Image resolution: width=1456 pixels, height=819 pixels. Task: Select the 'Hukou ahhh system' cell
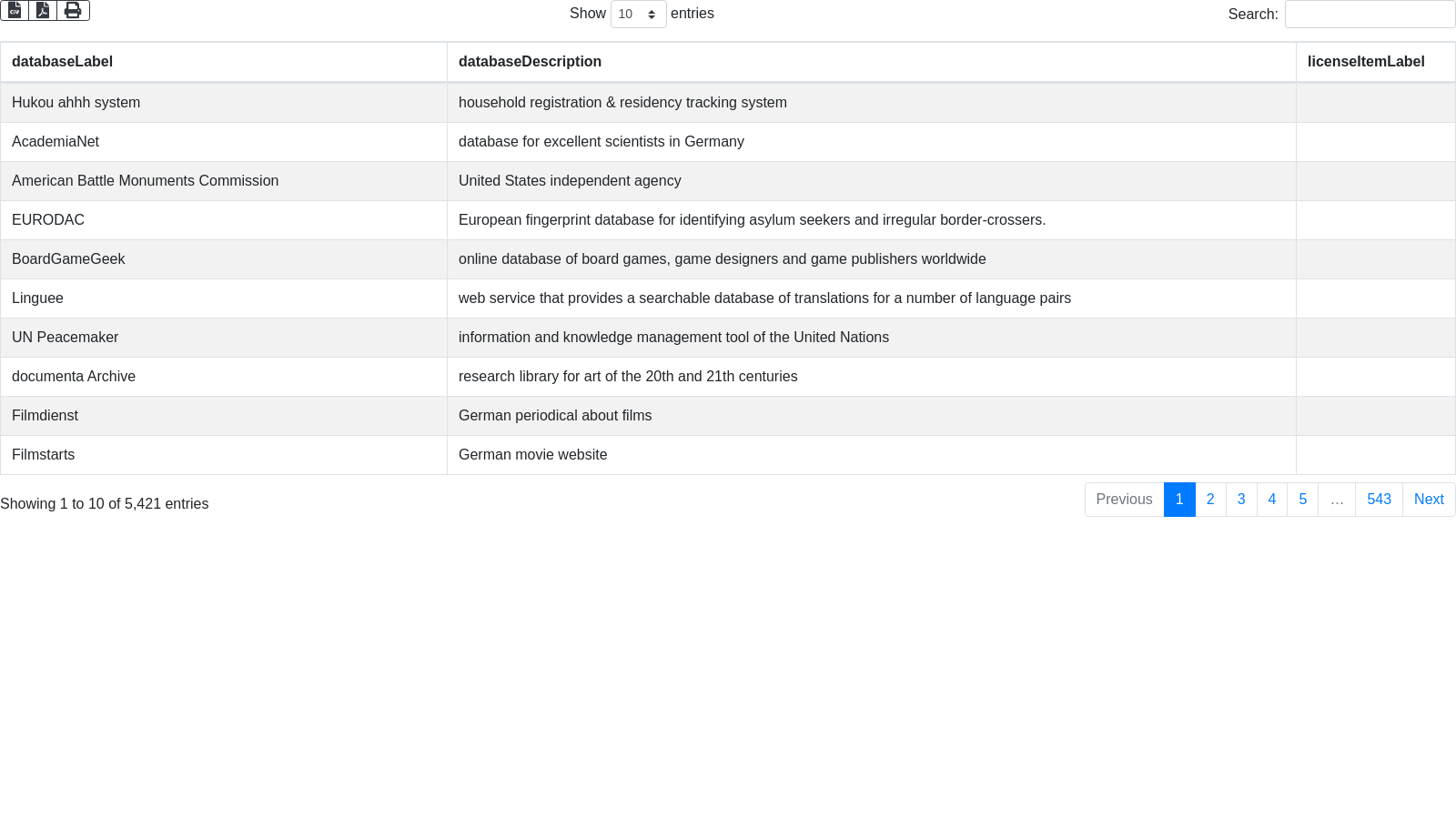point(224,103)
